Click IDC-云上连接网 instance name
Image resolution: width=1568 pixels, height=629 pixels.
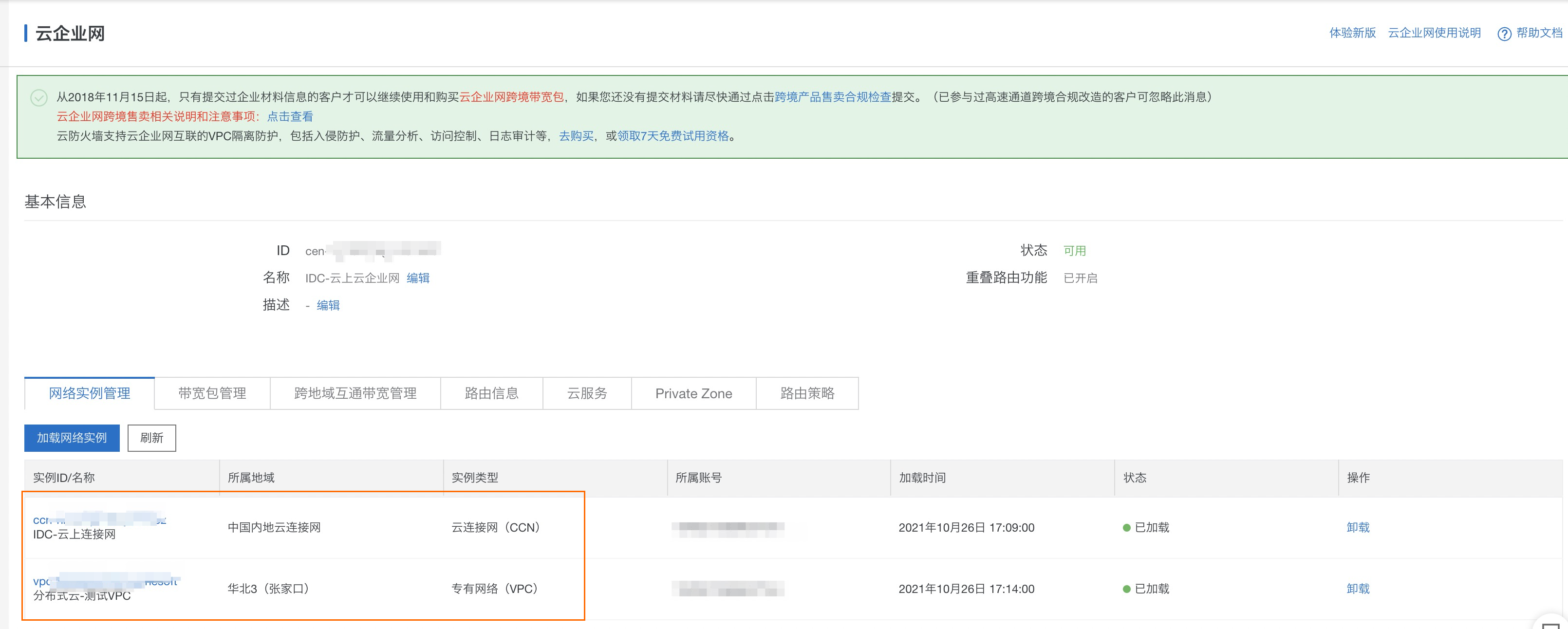74,535
